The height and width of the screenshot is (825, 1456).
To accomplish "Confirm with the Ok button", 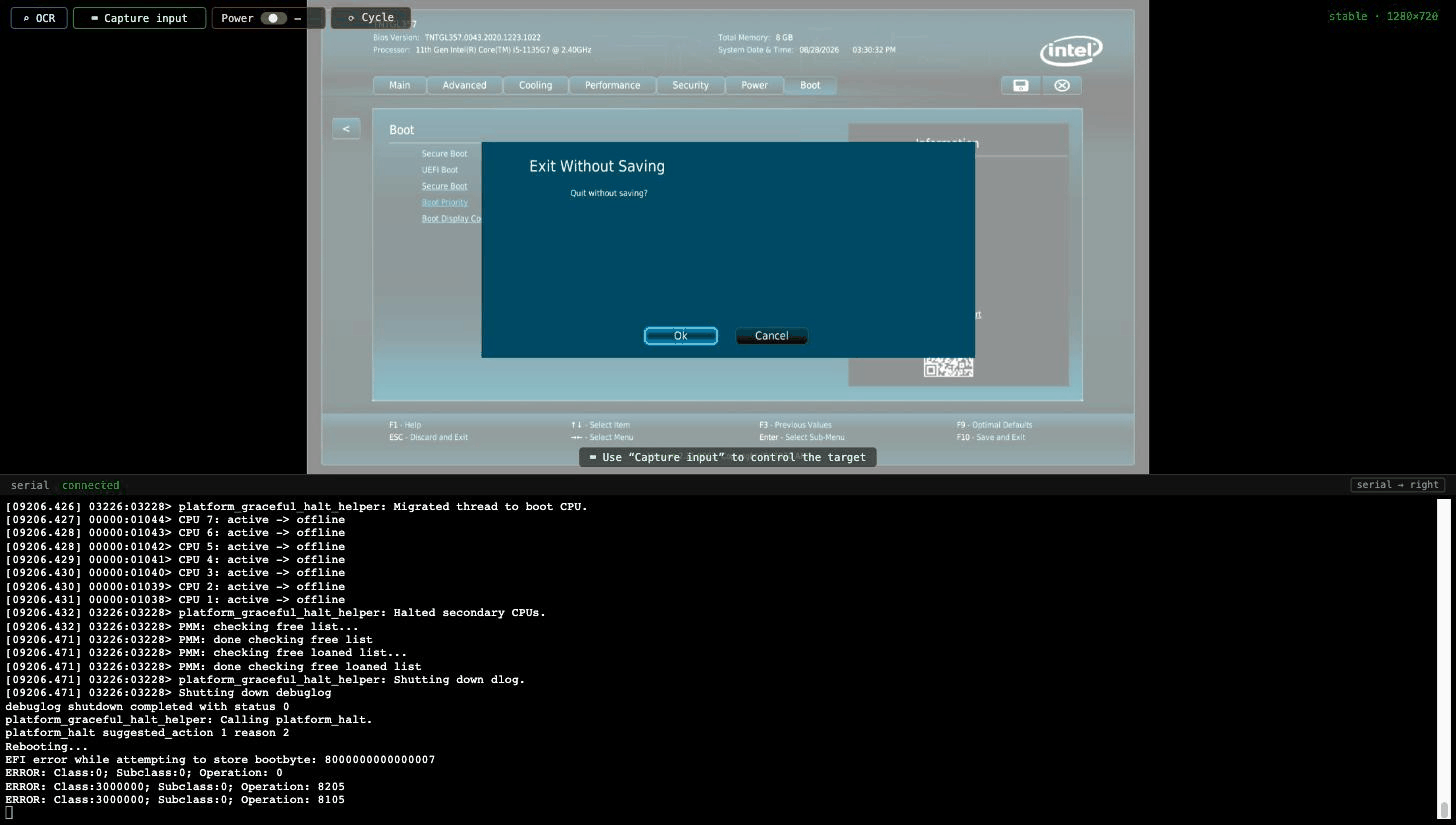I will pos(681,336).
